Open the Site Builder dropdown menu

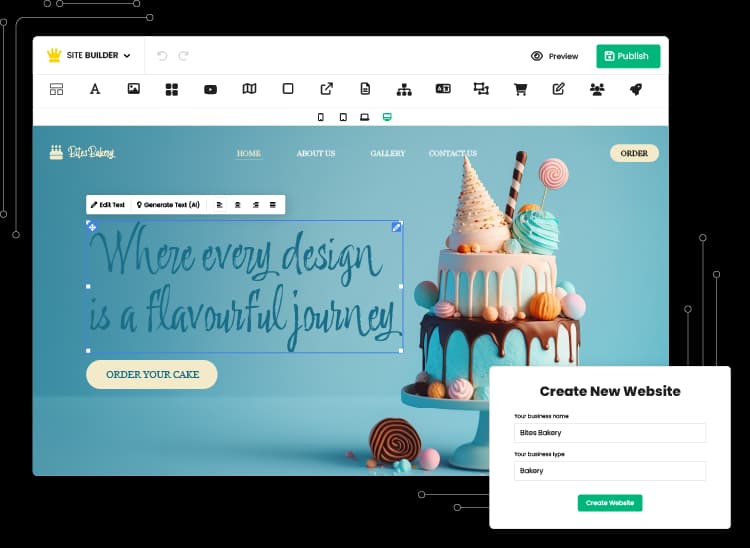(x=99, y=55)
